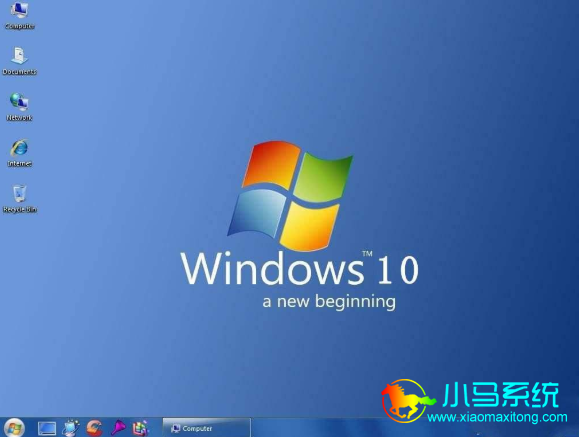
Task: Click the 小马系统 Chinese text
Action: 501,395
